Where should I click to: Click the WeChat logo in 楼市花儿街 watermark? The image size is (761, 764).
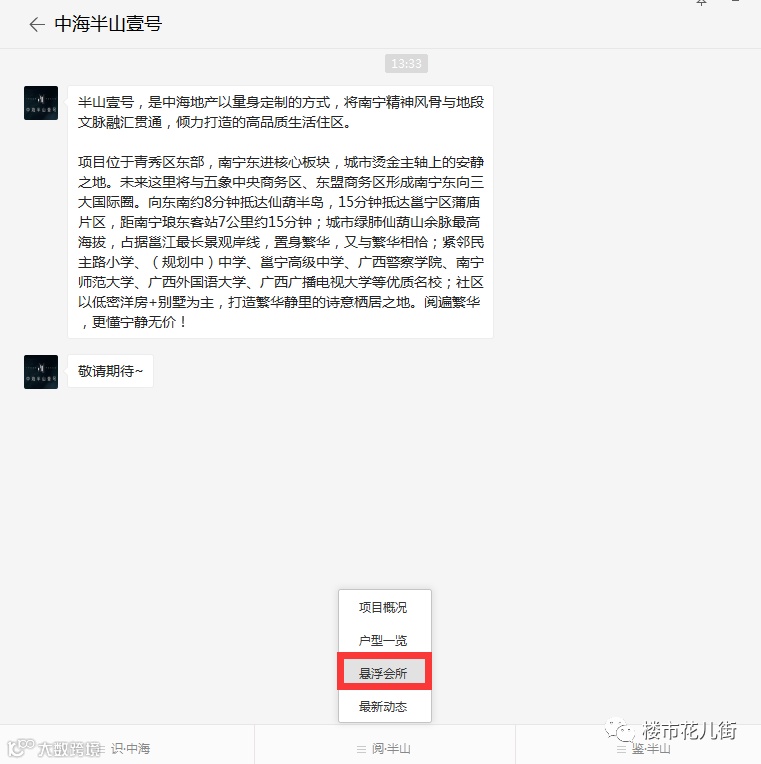point(620,730)
